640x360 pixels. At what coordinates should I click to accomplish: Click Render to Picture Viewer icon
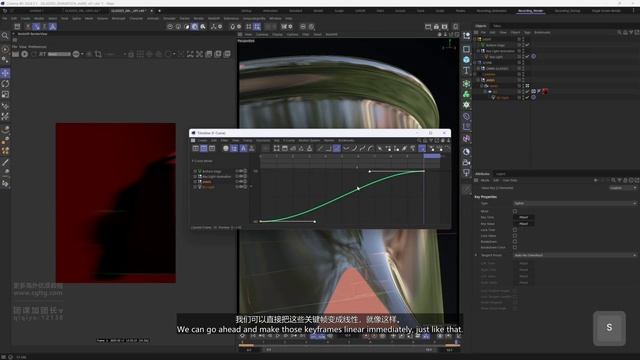click(x=436, y=27)
